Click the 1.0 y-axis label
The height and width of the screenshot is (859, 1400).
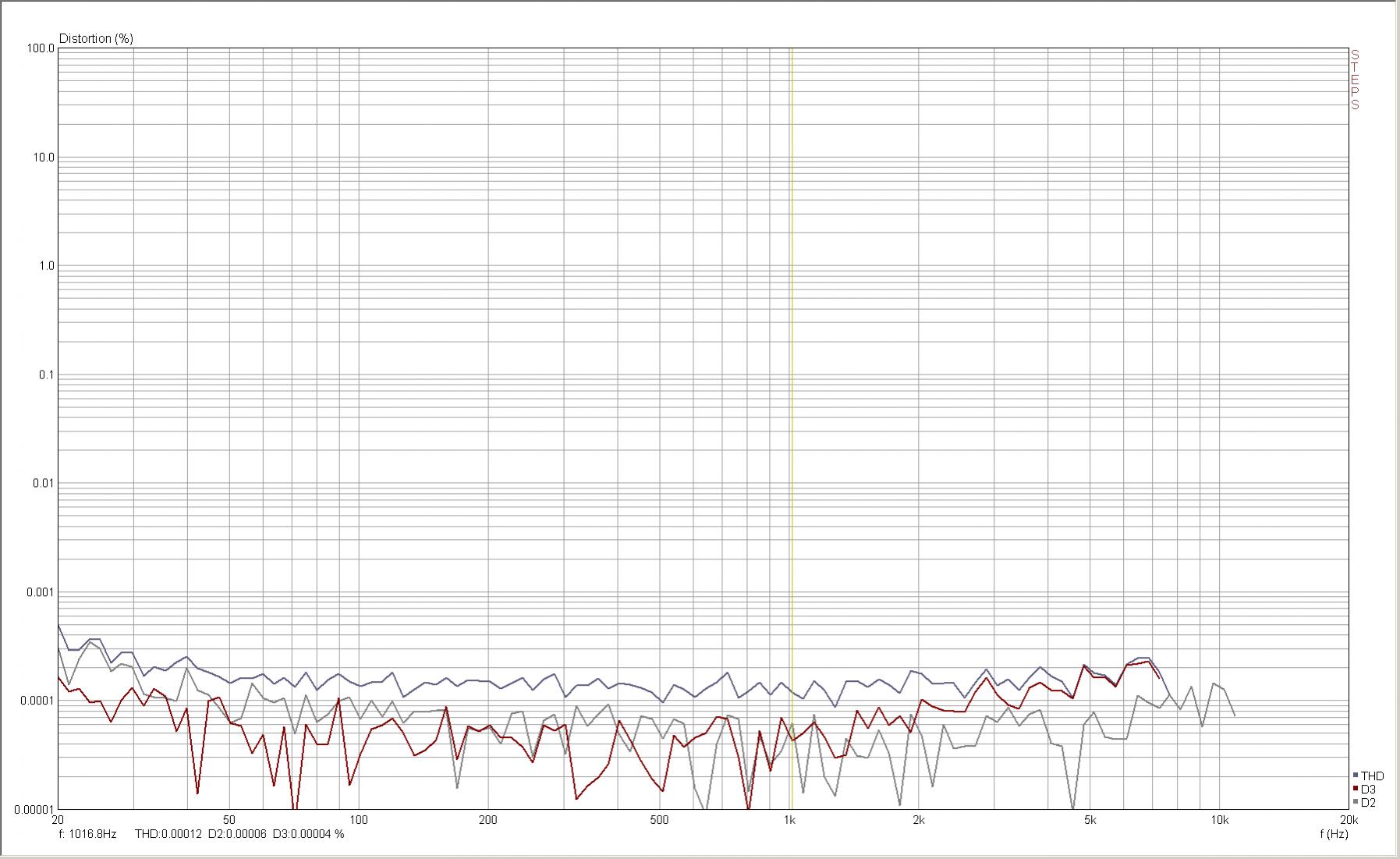[x=46, y=266]
